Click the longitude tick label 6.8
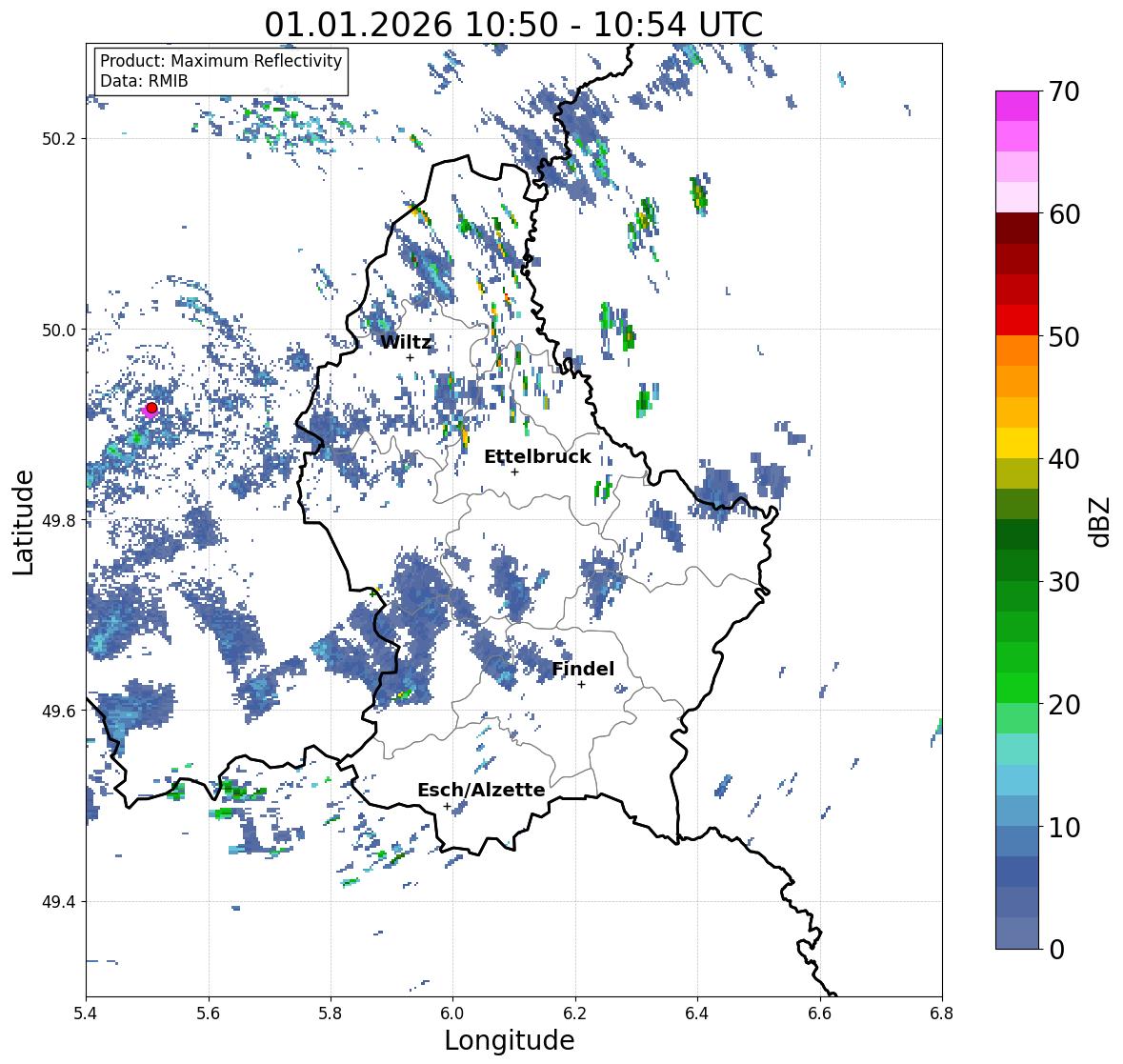Screen dimensions: 1123x1064 point(942,1014)
